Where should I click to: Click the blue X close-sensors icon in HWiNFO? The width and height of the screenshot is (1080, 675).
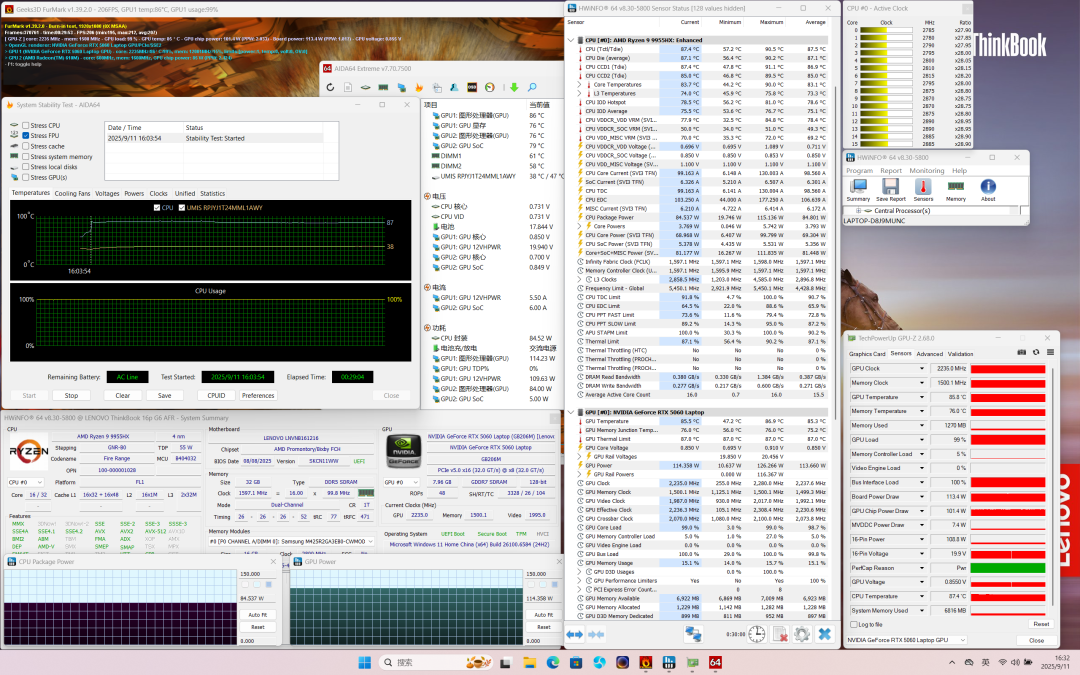click(x=824, y=634)
